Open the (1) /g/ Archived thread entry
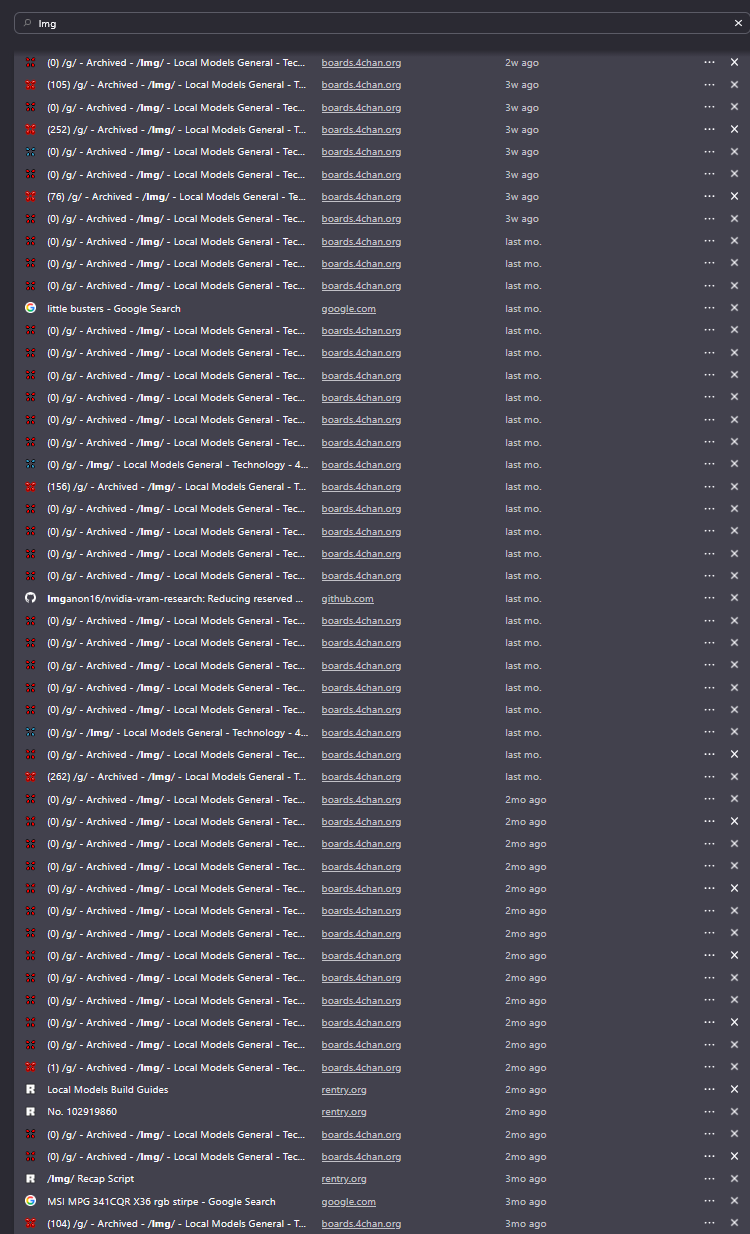 click(176, 1068)
